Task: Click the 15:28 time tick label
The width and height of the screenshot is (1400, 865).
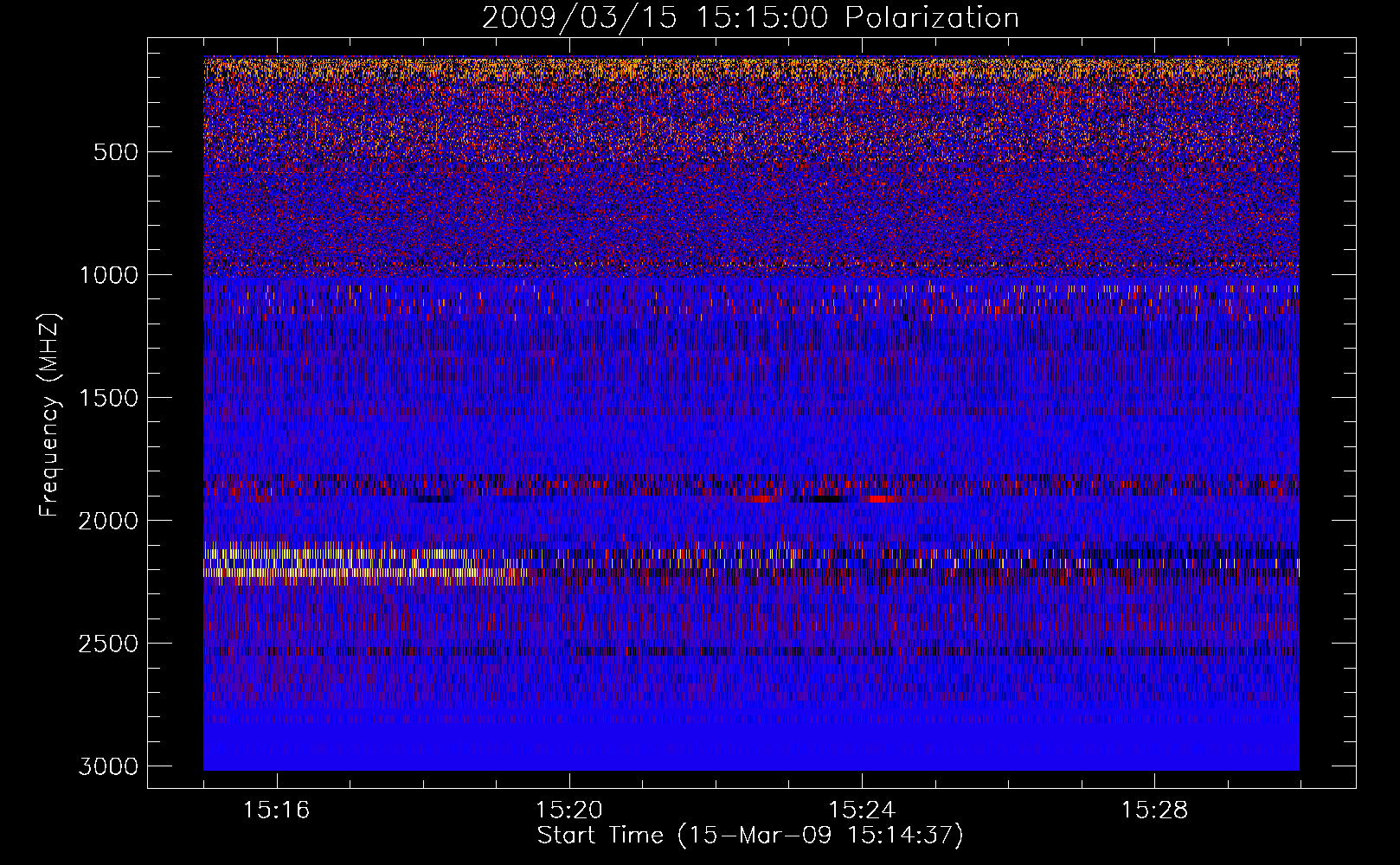Action: point(1154,811)
